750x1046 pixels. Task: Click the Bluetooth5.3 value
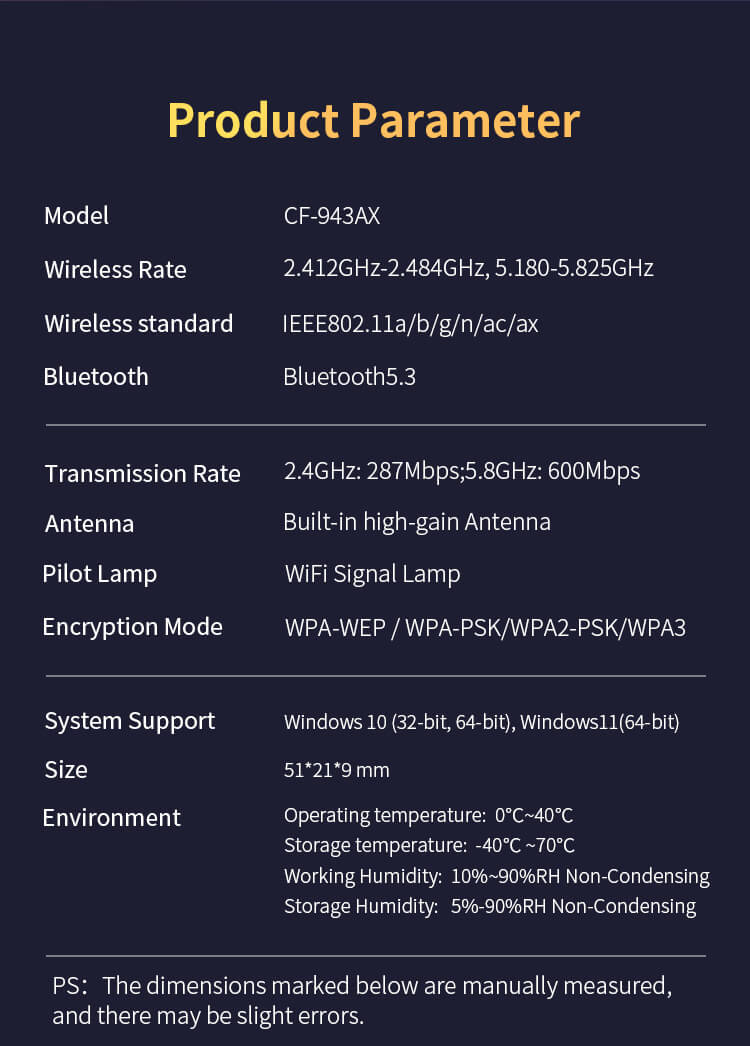350,377
